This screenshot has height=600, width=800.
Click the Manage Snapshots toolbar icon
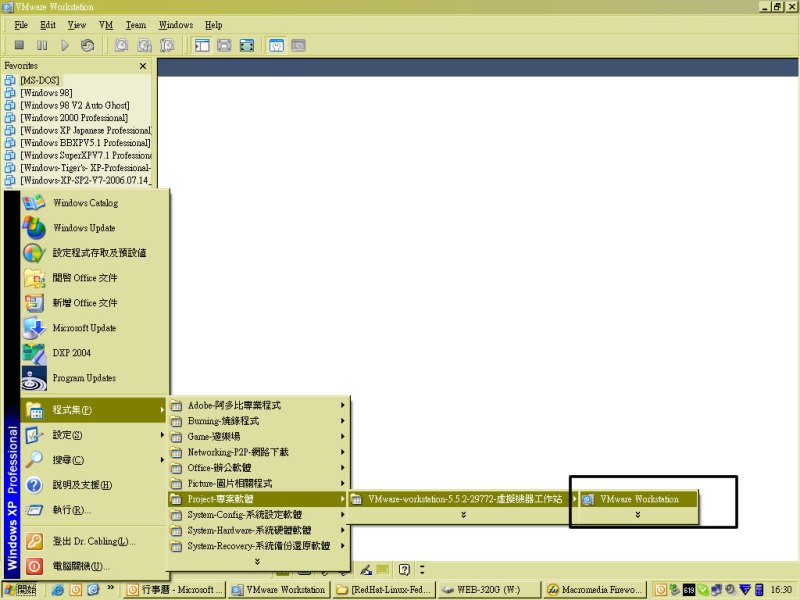coord(167,45)
